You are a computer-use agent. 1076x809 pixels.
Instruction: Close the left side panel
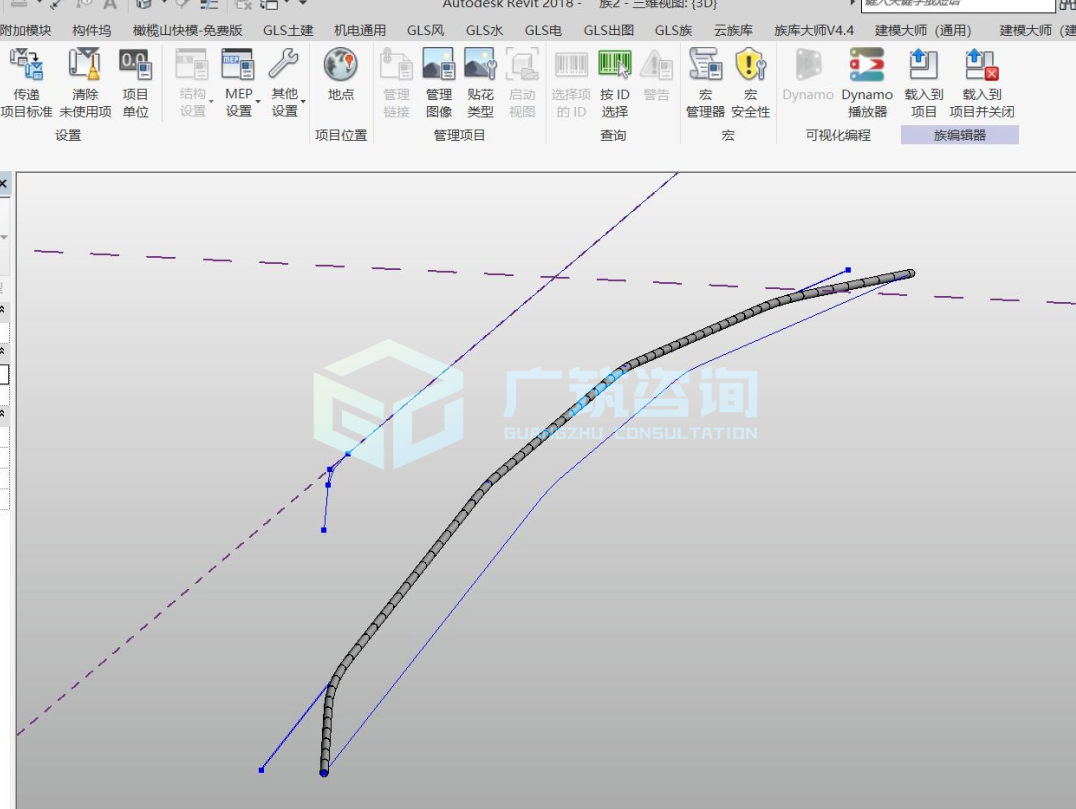[x=3, y=183]
